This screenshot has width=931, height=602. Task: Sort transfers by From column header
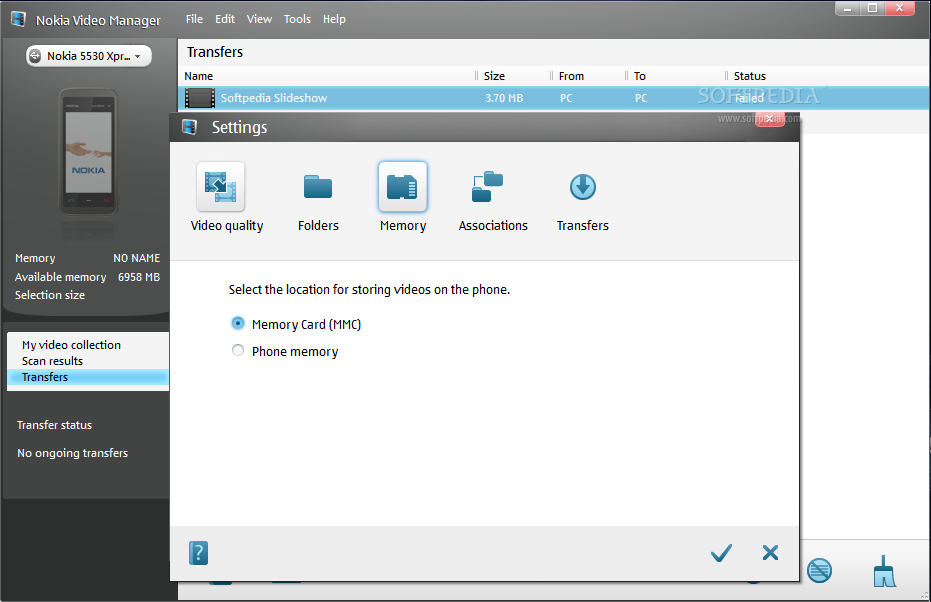pyautogui.click(x=571, y=76)
